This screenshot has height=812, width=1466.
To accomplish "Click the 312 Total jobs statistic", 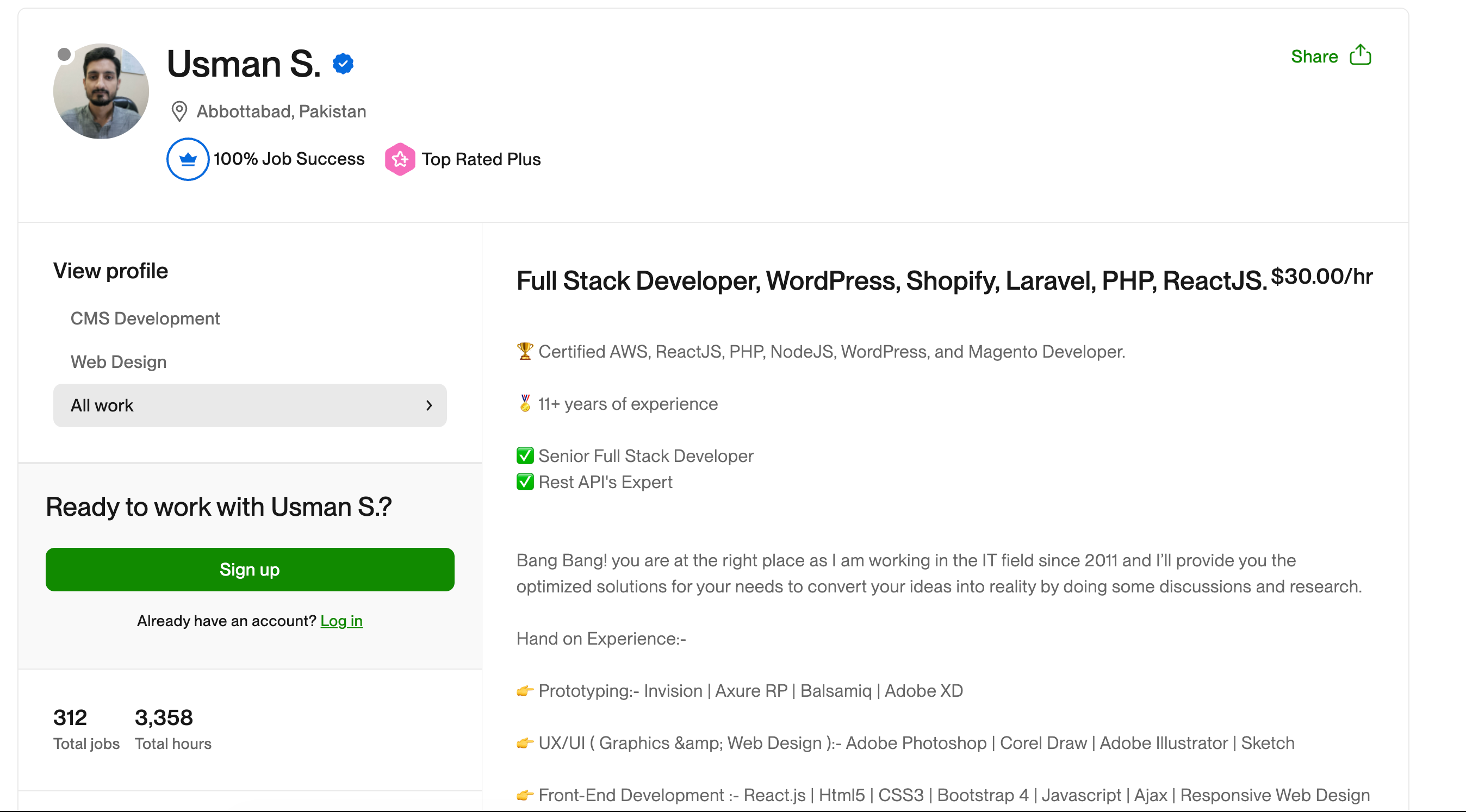I will (70, 717).
